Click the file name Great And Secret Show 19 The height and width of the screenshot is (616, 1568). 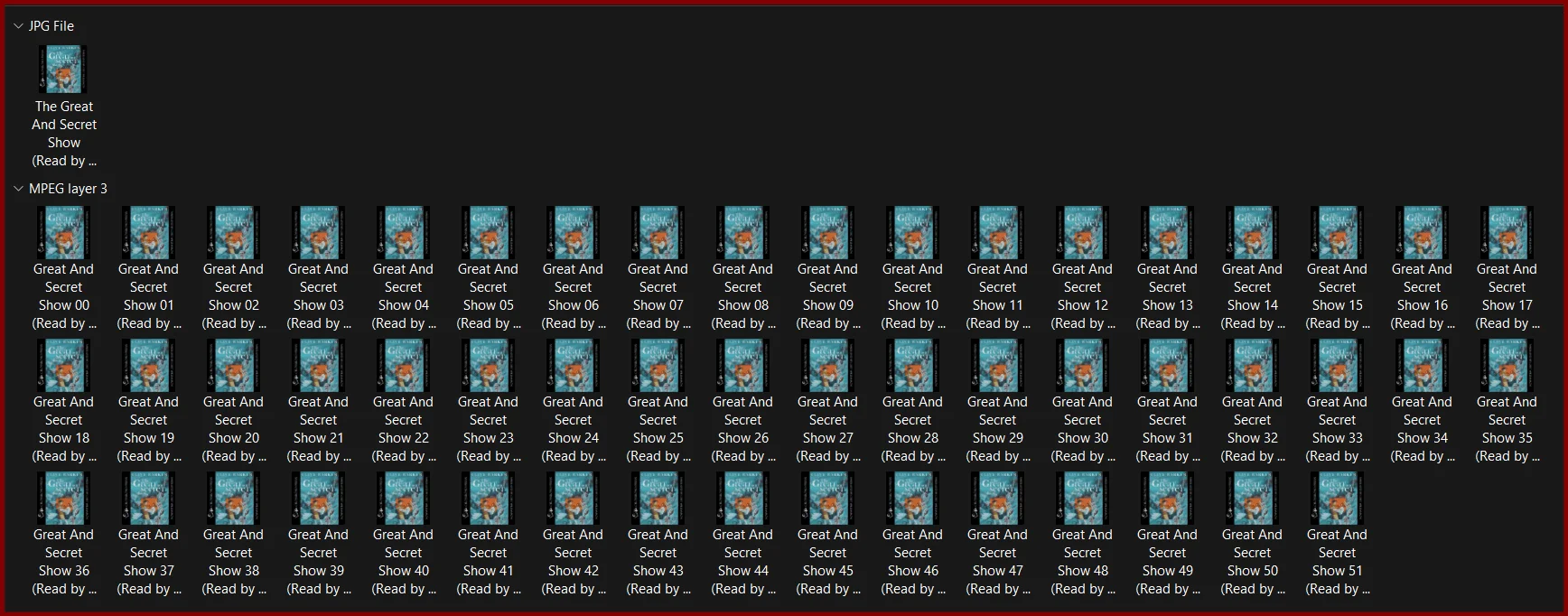(149, 429)
